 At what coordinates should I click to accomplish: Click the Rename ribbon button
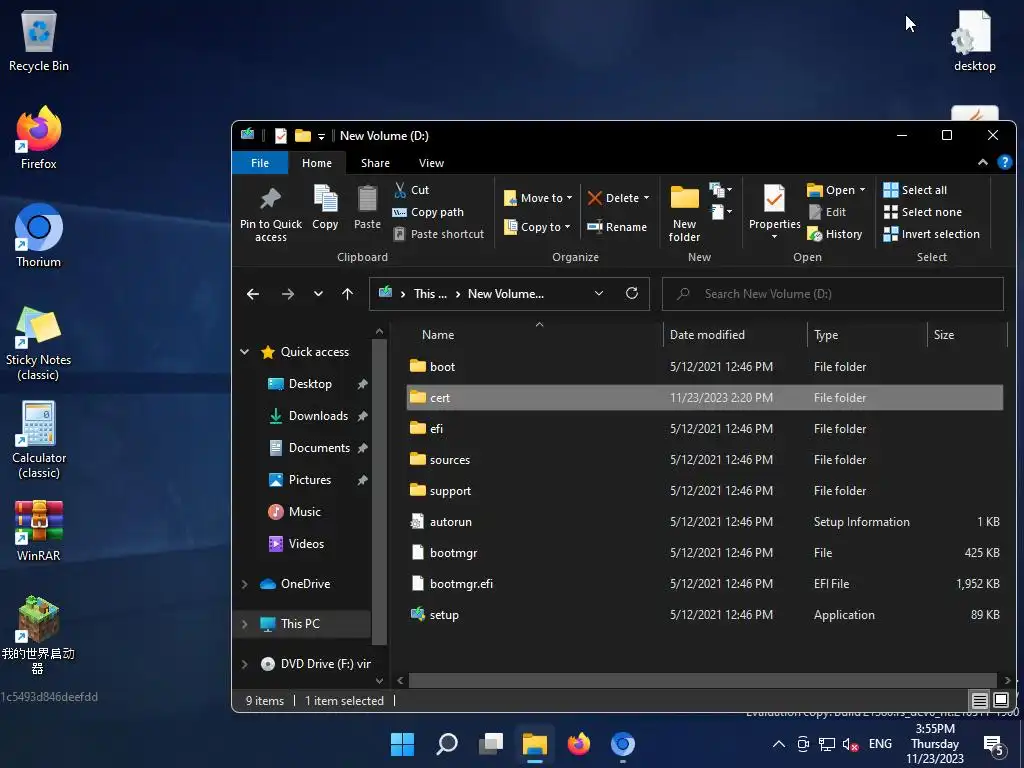click(x=616, y=227)
